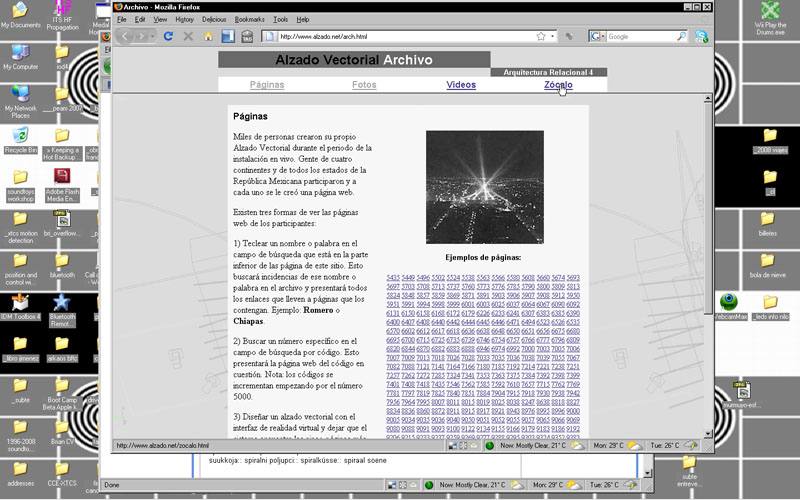This screenshot has width=800, height=500.
Task: Click the Delicious icon in front window status bar
Action: click(x=453, y=445)
